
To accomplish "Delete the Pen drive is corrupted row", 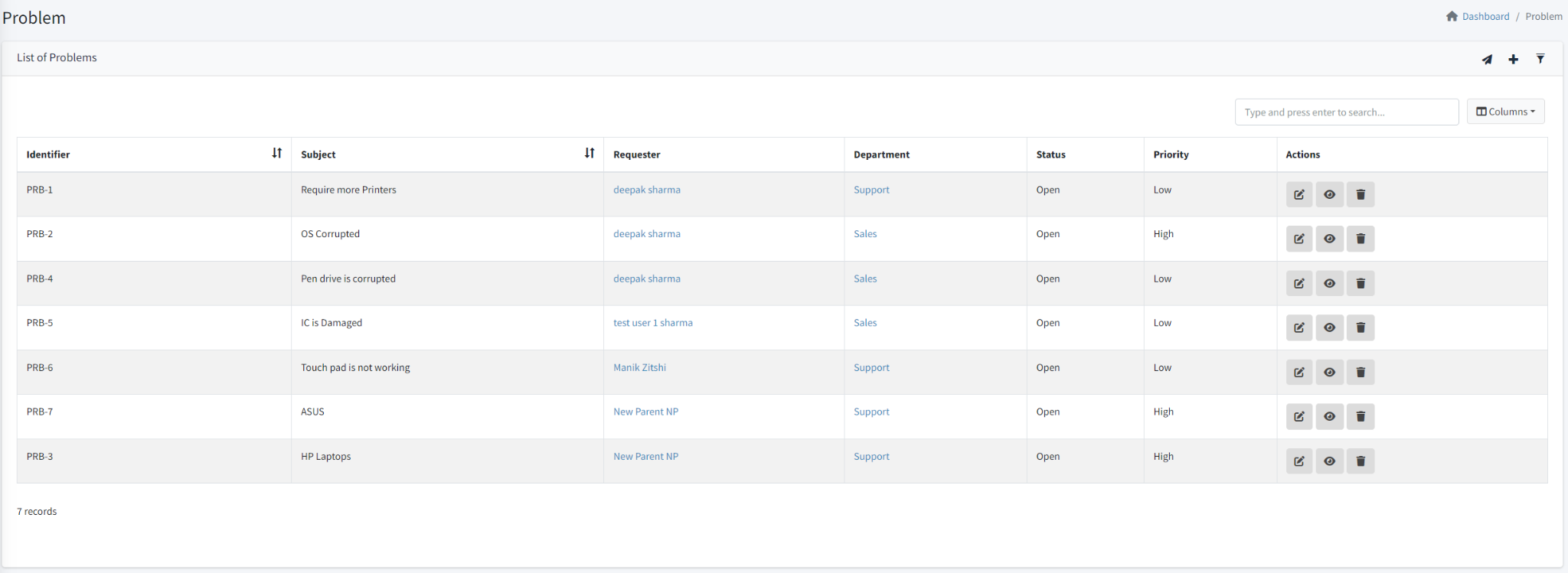I will (1361, 283).
